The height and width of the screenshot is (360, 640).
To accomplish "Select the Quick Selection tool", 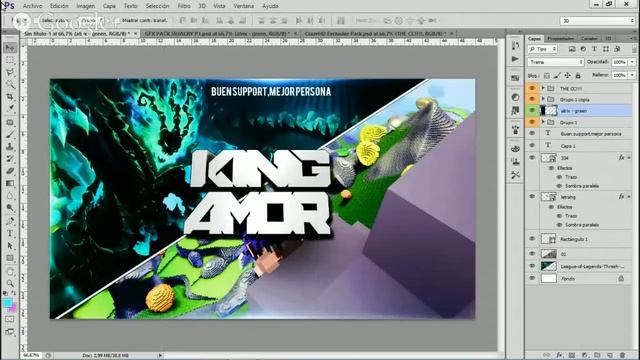I will point(10,84).
